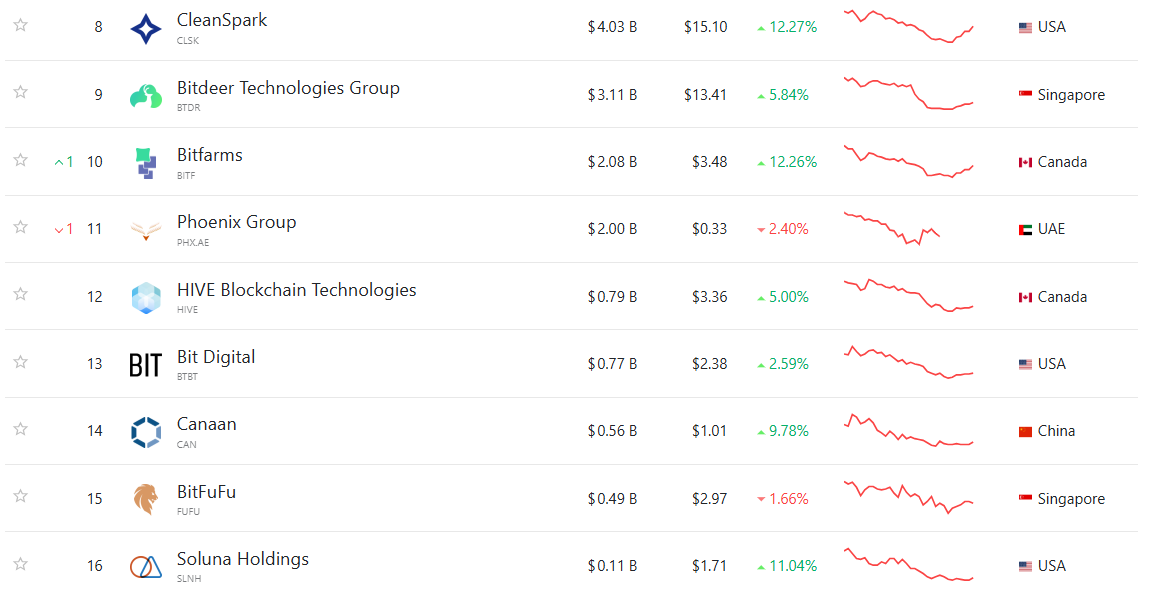Click the UAE flag in Phoenix Group row
1152x595 pixels.
(1025, 230)
